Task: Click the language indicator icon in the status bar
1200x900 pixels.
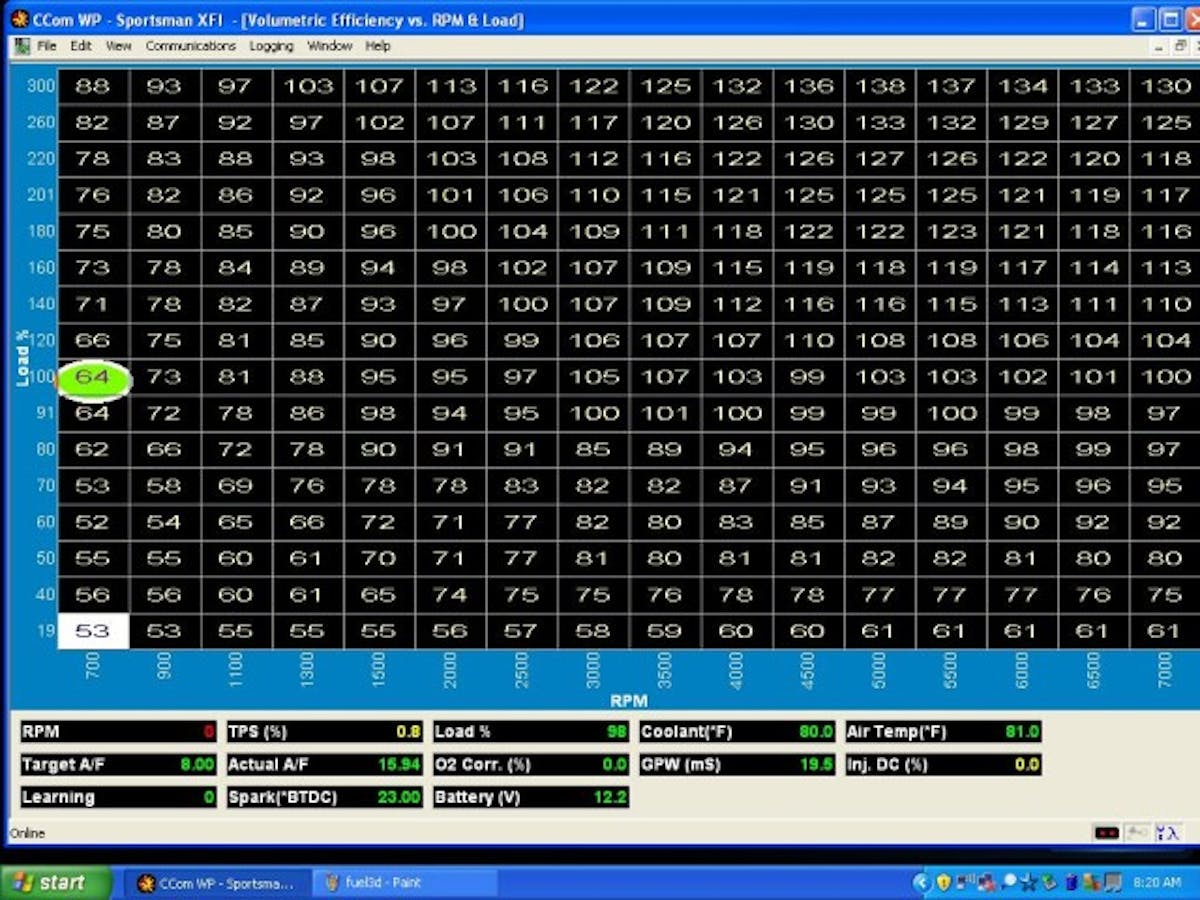Action: coord(1168,832)
